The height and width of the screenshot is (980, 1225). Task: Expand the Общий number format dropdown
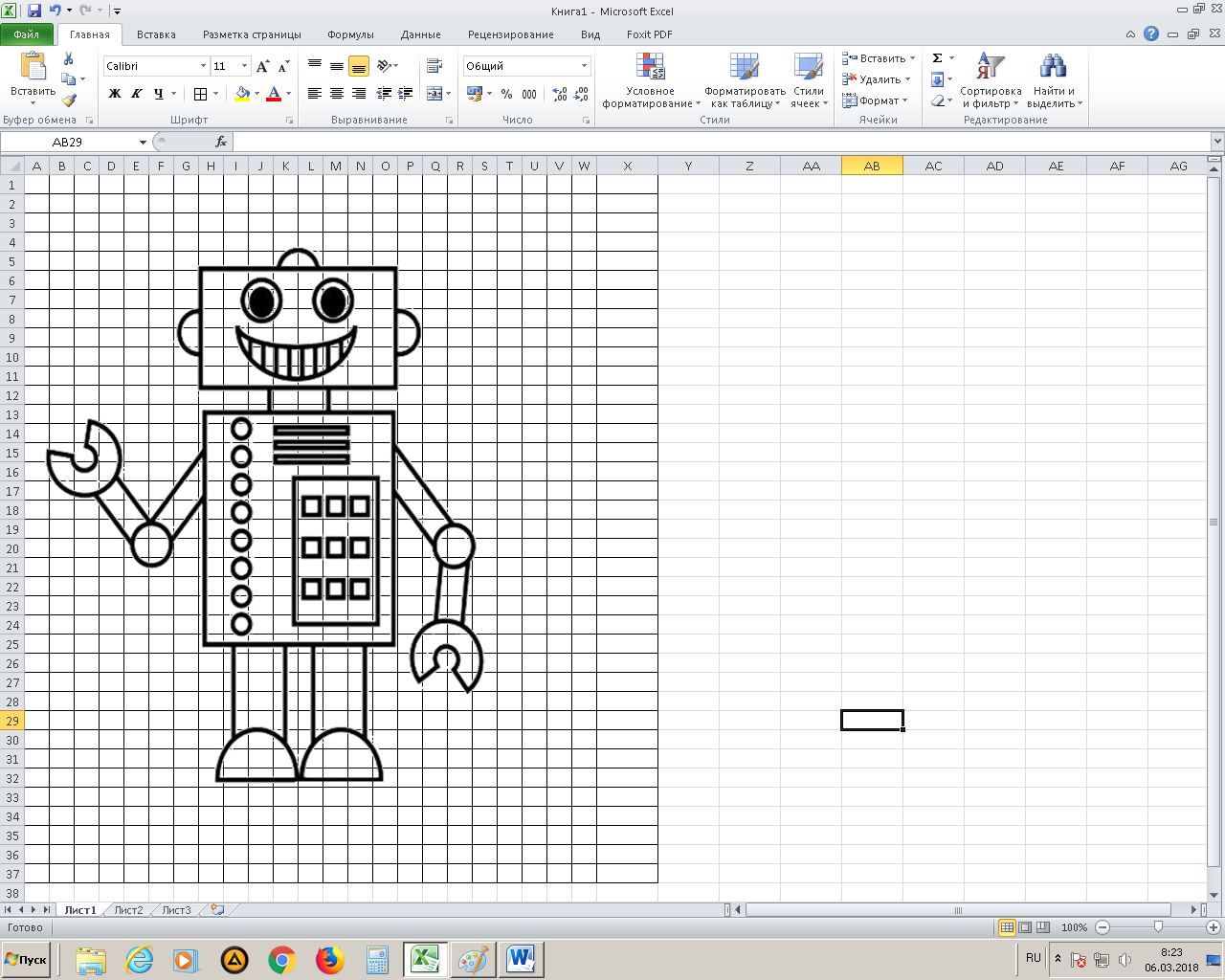(x=584, y=66)
